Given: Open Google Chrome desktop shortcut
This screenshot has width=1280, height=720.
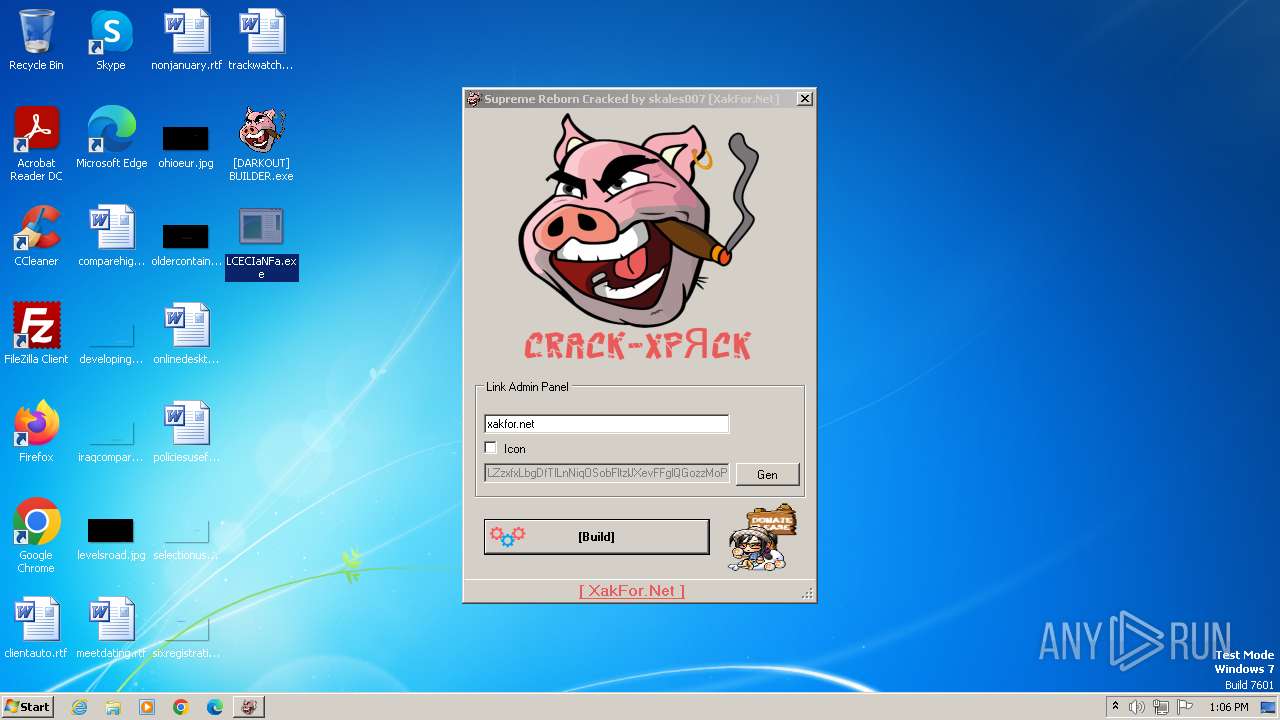Looking at the screenshot, I should (36, 536).
